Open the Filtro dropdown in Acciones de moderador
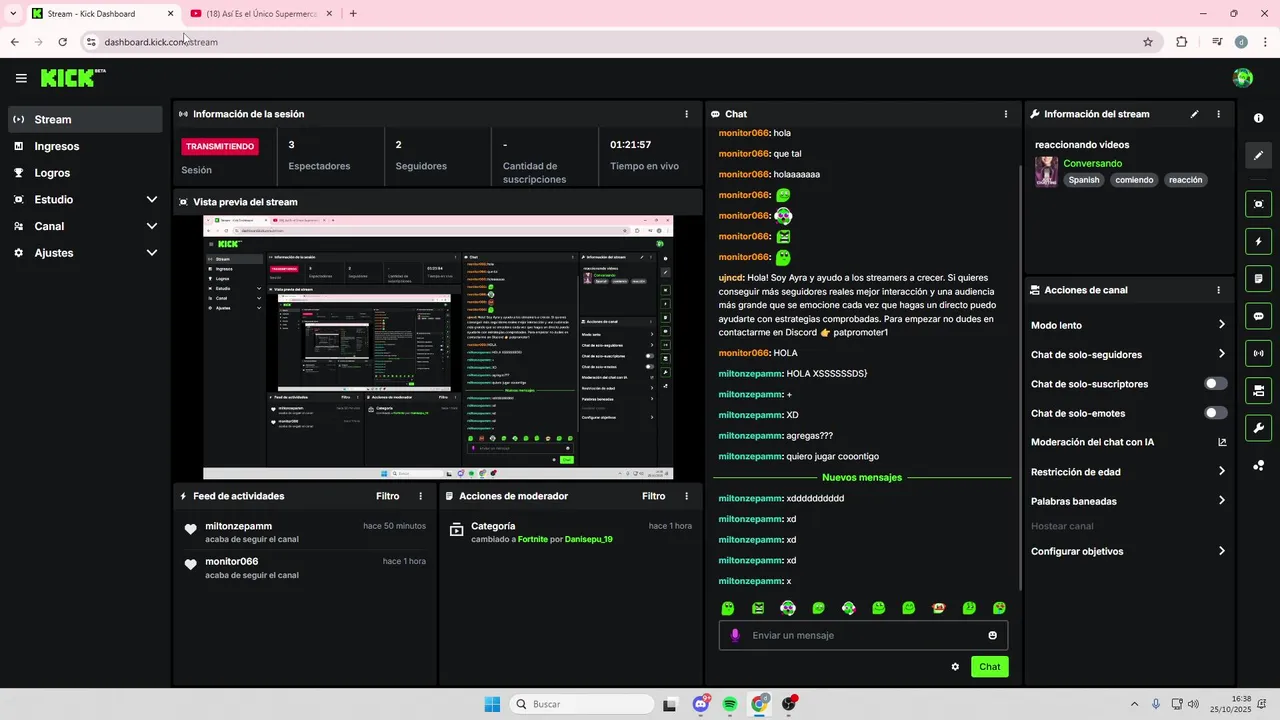The width and height of the screenshot is (1280, 720). [653, 496]
